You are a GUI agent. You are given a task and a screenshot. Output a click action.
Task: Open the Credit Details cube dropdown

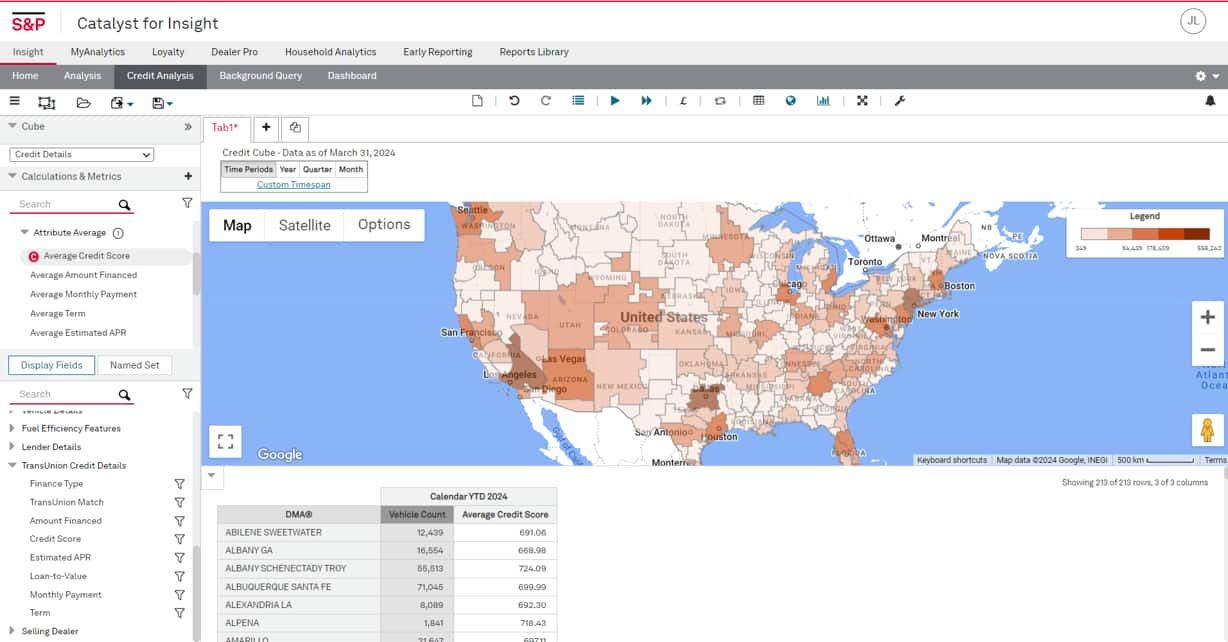click(x=82, y=155)
